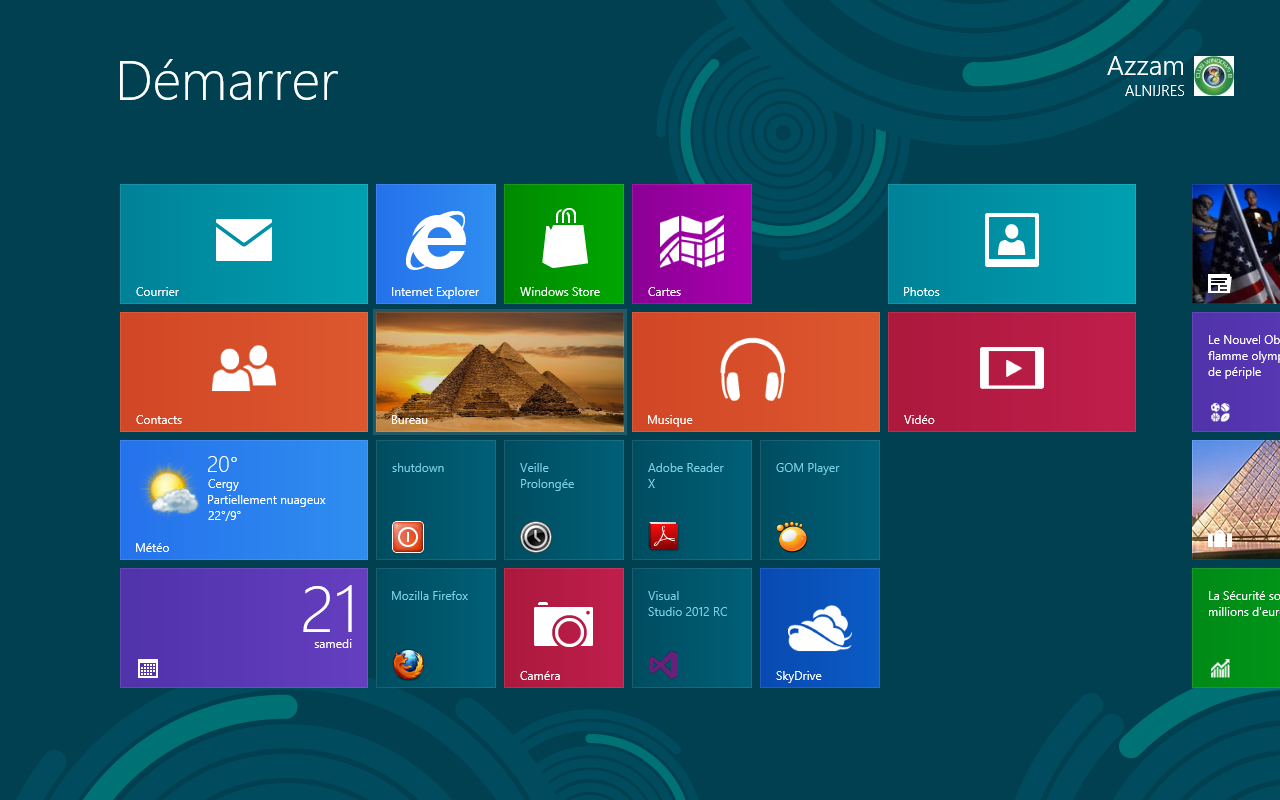
Task: Click the 'Visual Studio 2012 RC' text
Action: (687, 604)
